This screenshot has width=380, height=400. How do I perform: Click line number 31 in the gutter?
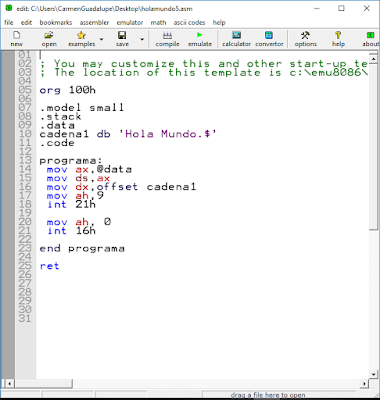pos(25,319)
